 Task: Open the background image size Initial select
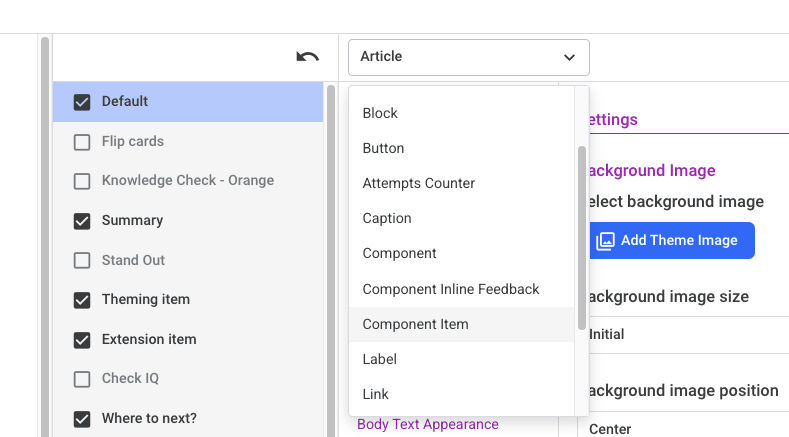(x=688, y=335)
